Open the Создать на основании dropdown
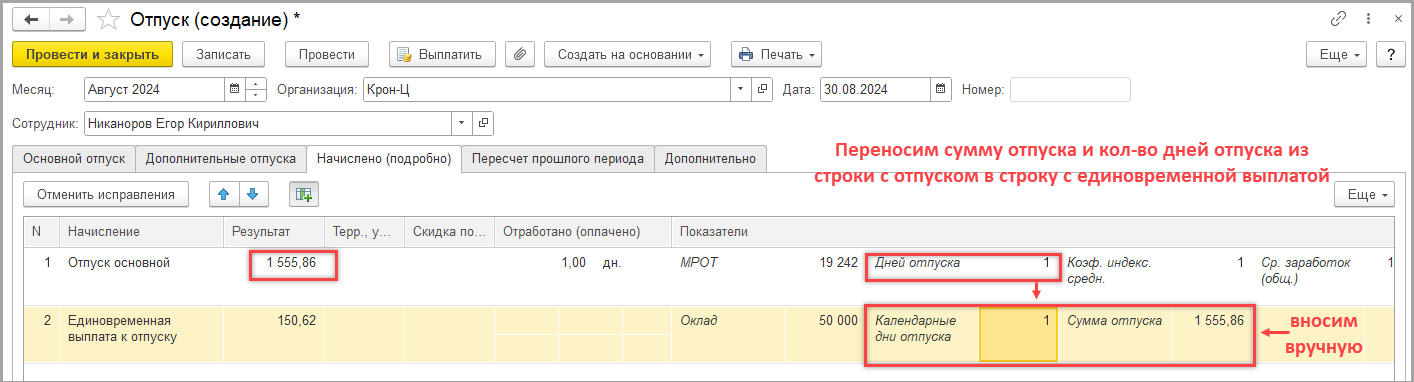The image size is (1414, 382). coord(628,54)
